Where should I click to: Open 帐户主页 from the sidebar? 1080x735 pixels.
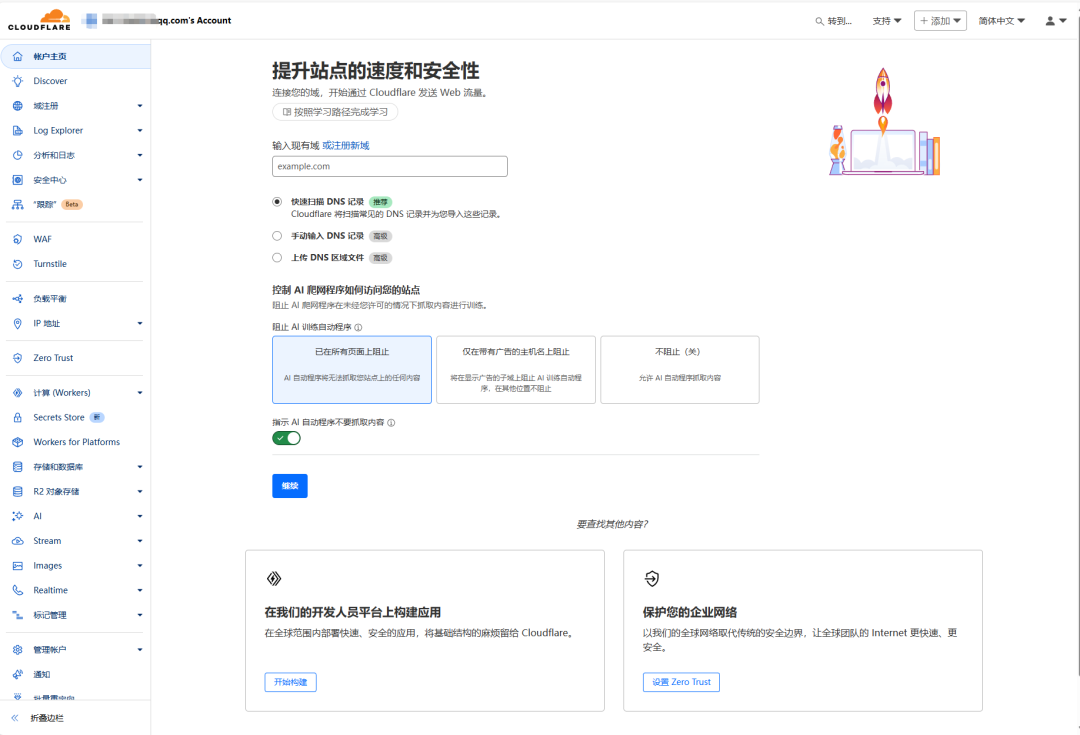(45, 56)
